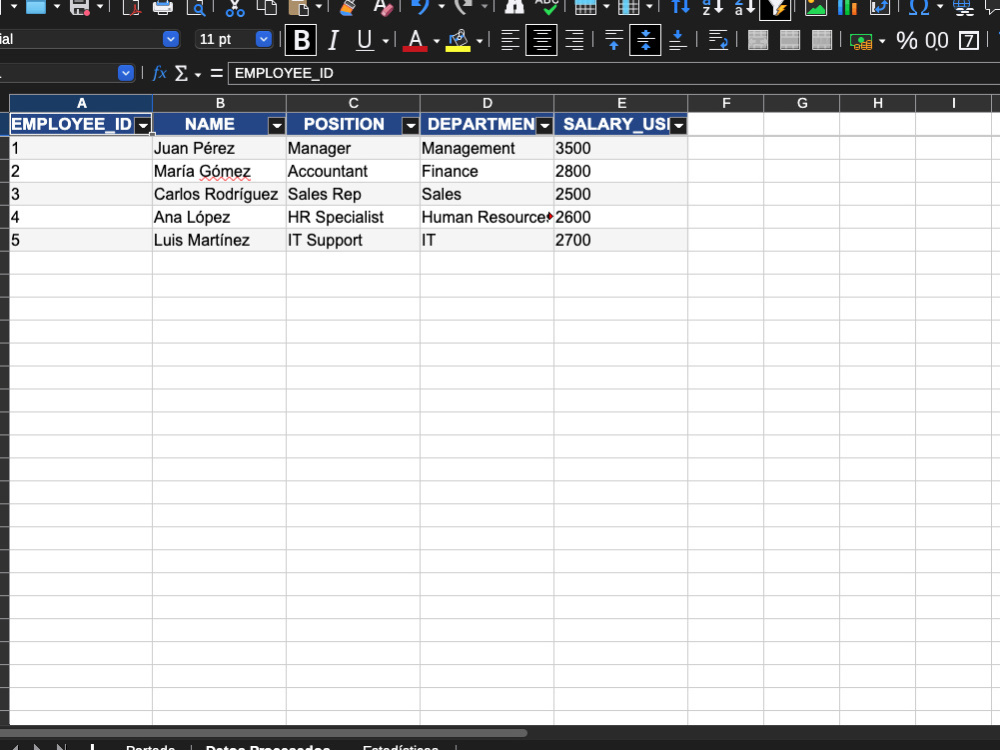This screenshot has height=750, width=1000.
Task: Insert a hyperlink
Action: pyautogui.click(x=963, y=8)
